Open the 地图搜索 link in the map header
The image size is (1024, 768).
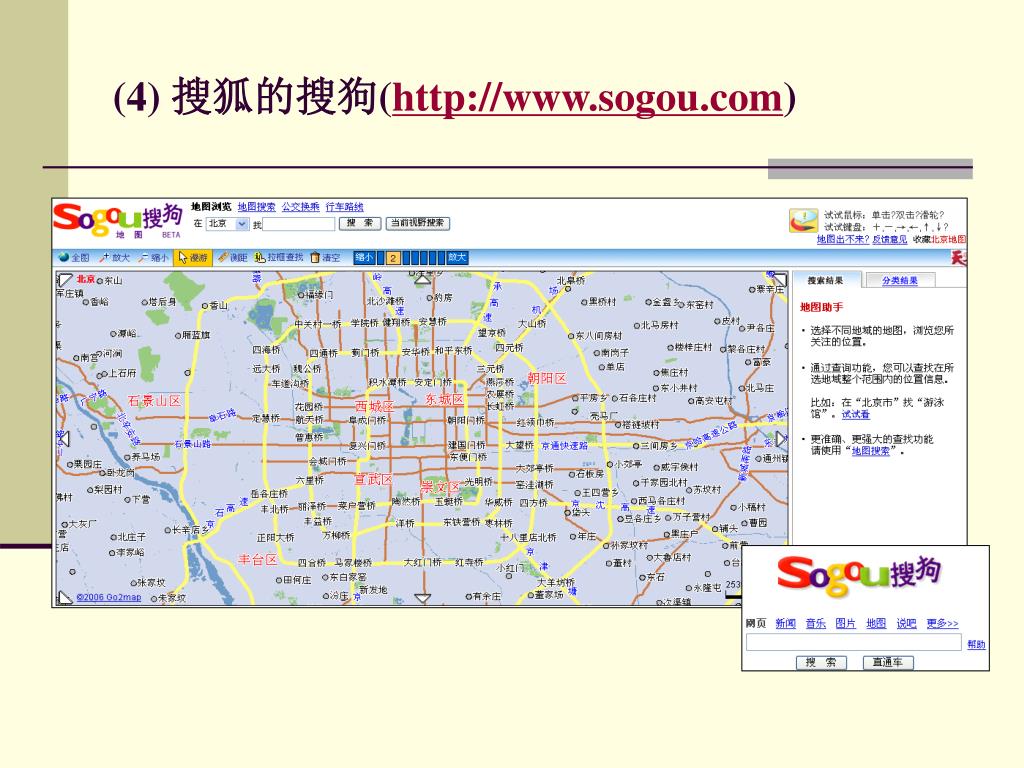[256, 207]
